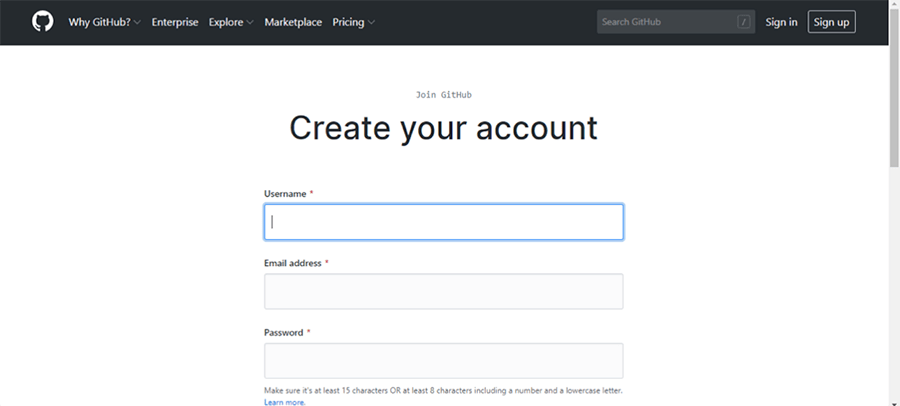Click the slash shortcut icon in search
The image size is (900, 406).
744,22
